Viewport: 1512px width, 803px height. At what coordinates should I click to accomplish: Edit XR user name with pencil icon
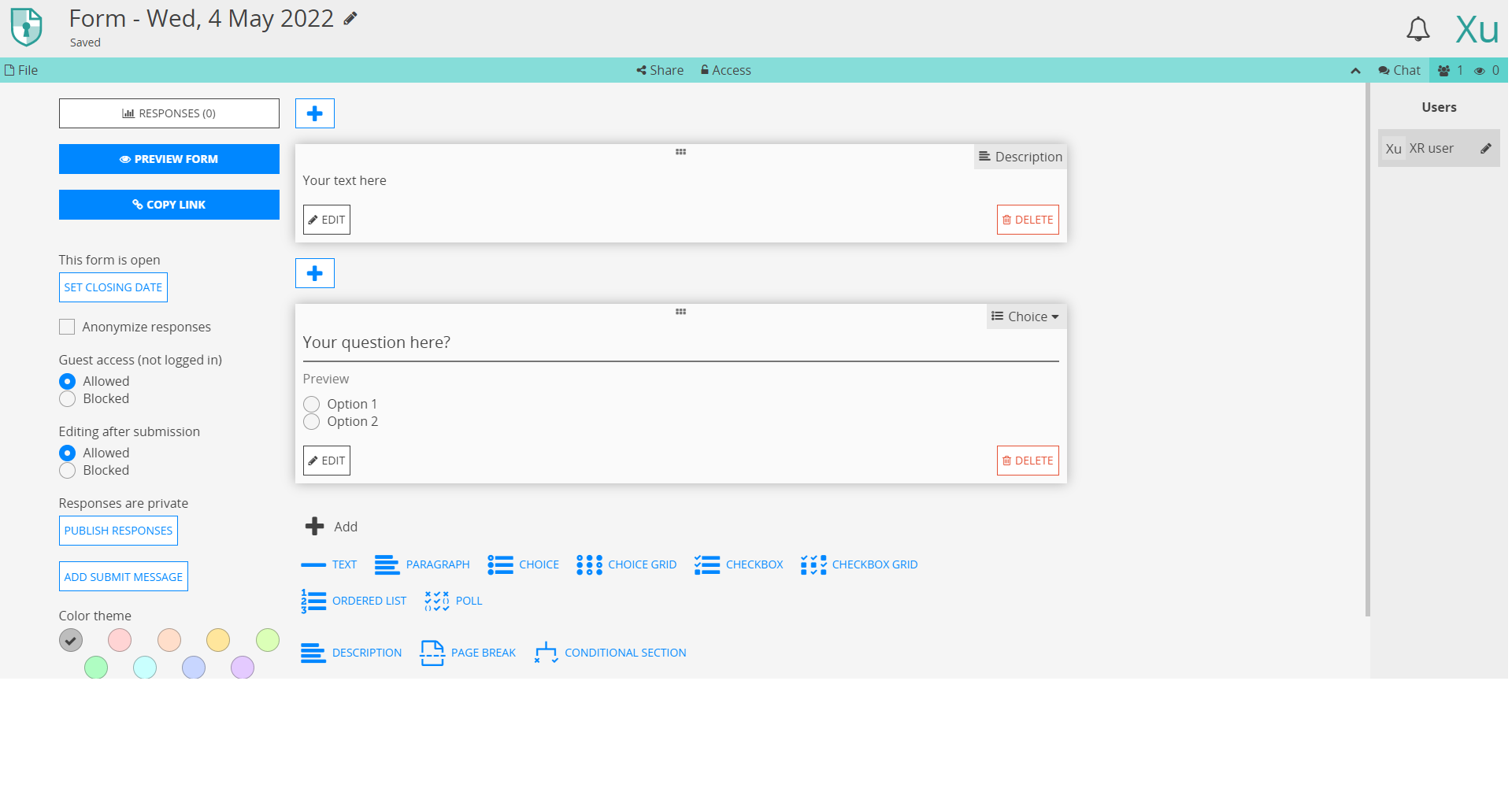[x=1485, y=149]
